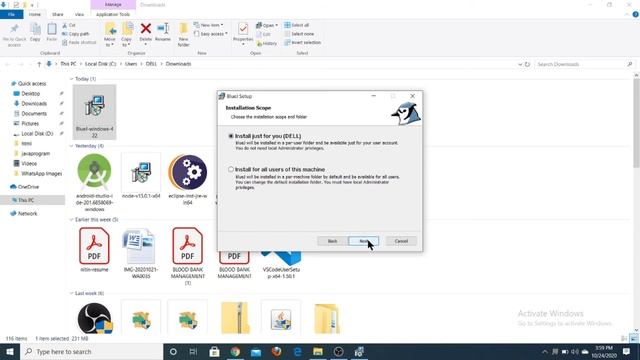This screenshot has width=640, height=360.
Task: Open Desktop in navigation pane
Action: [x=31, y=93]
